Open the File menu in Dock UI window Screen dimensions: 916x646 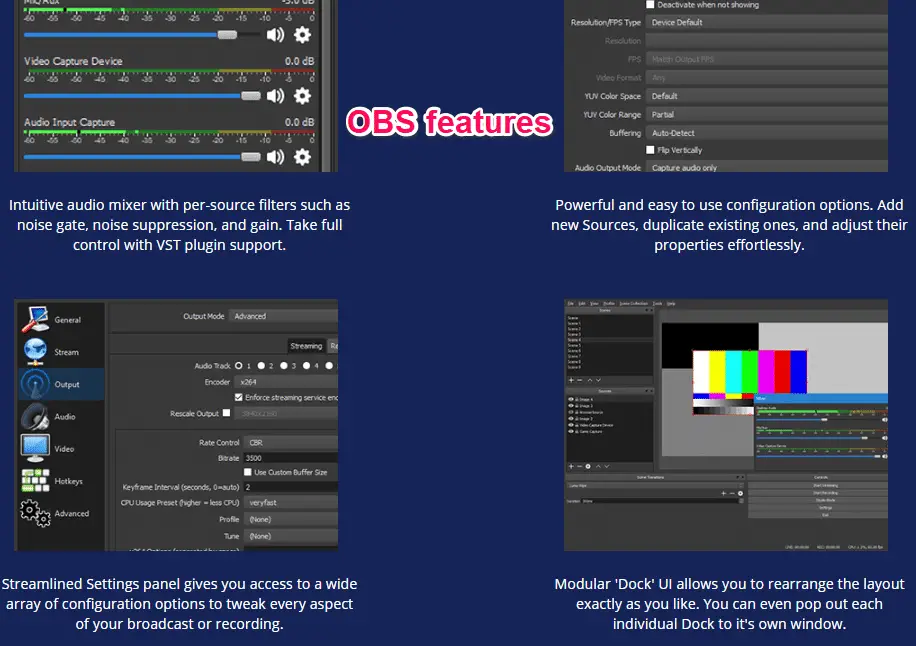click(x=571, y=304)
